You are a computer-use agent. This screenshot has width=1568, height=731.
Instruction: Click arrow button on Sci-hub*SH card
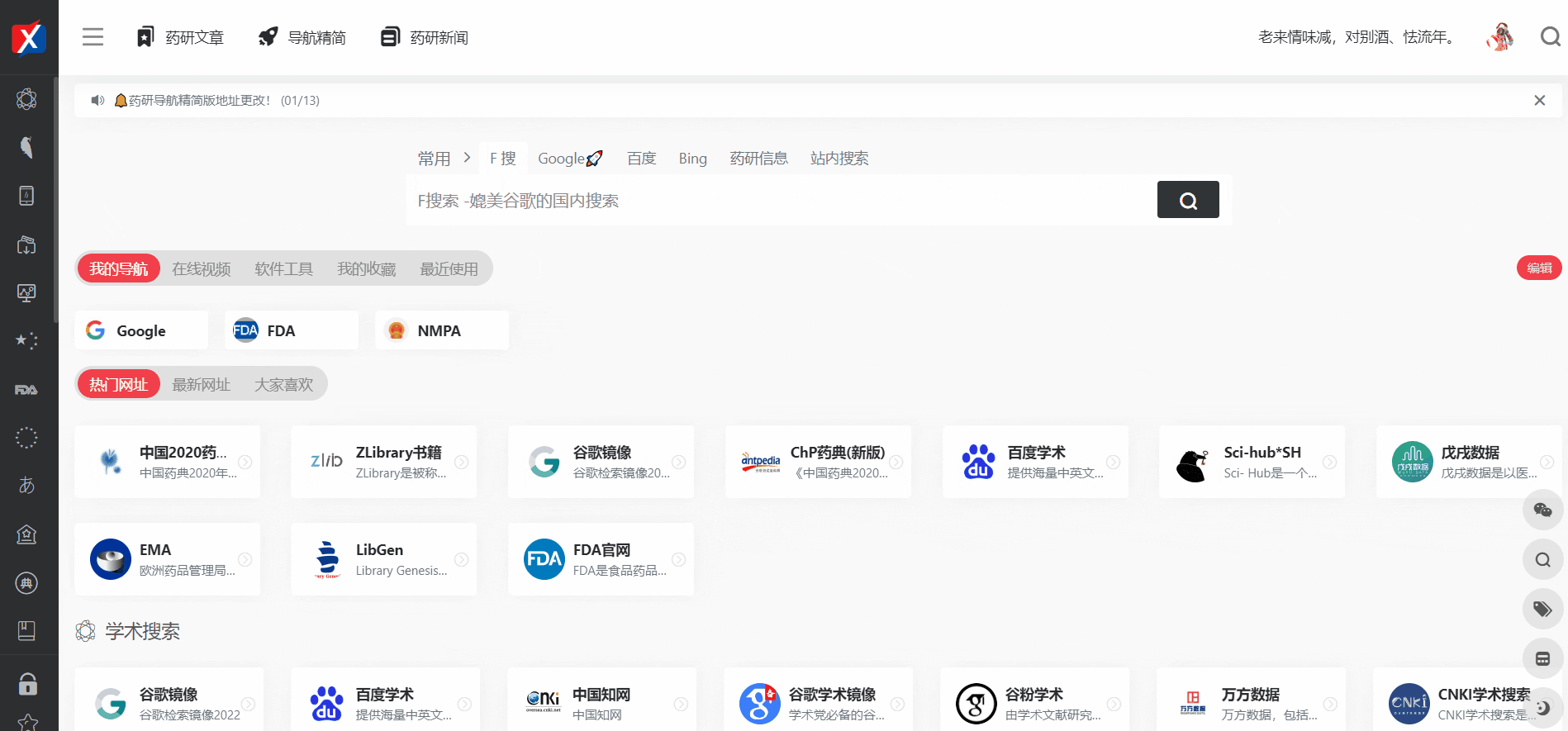(1330, 462)
